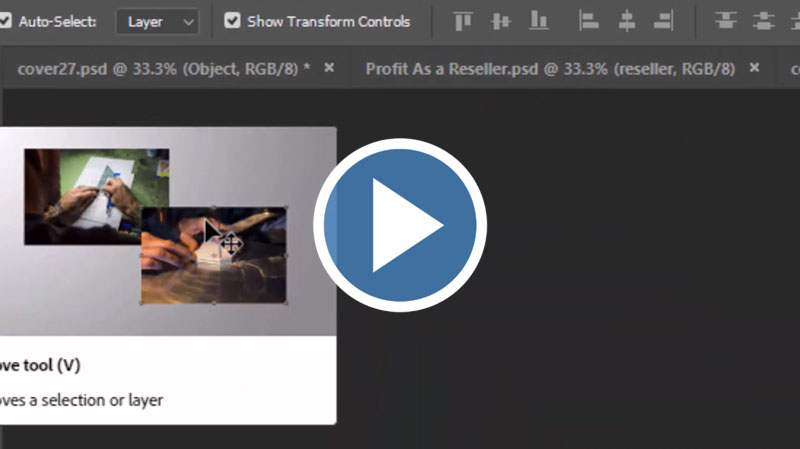Click the partially visible third document tab
The image size is (800, 449).
(x=794, y=69)
